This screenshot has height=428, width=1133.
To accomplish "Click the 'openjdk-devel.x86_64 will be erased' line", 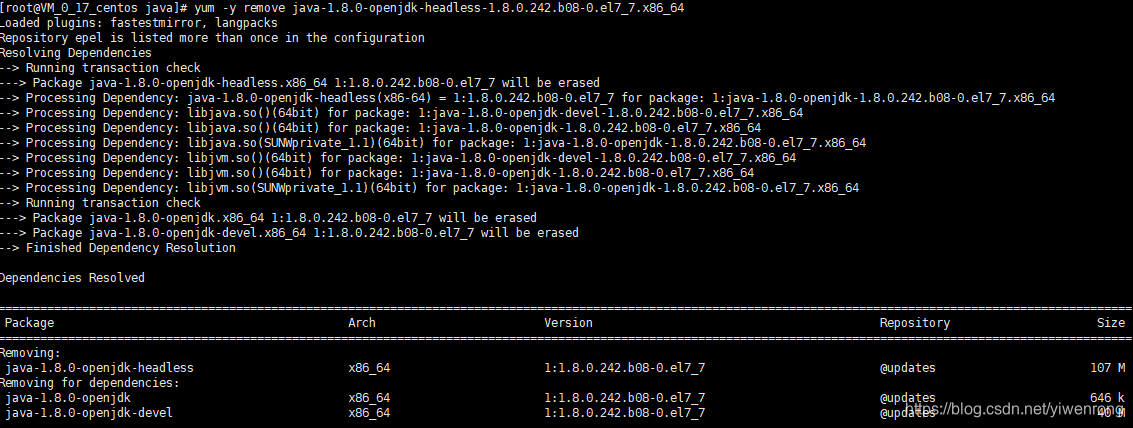I will point(290,233).
